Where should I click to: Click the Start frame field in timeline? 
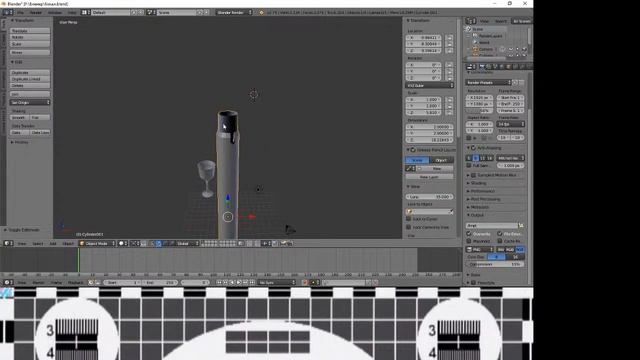coord(122,282)
